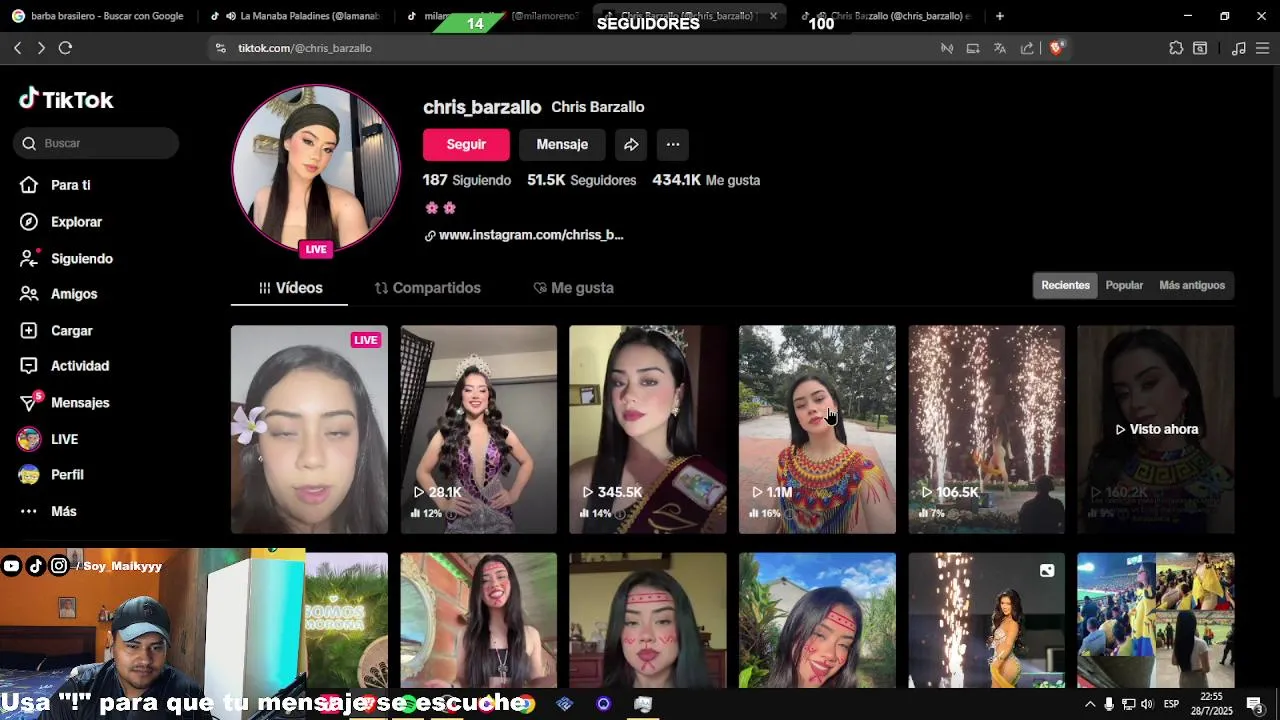The width and height of the screenshot is (1280, 720).
Task: Sort videos by Popular
Action: pyautogui.click(x=1124, y=285)
